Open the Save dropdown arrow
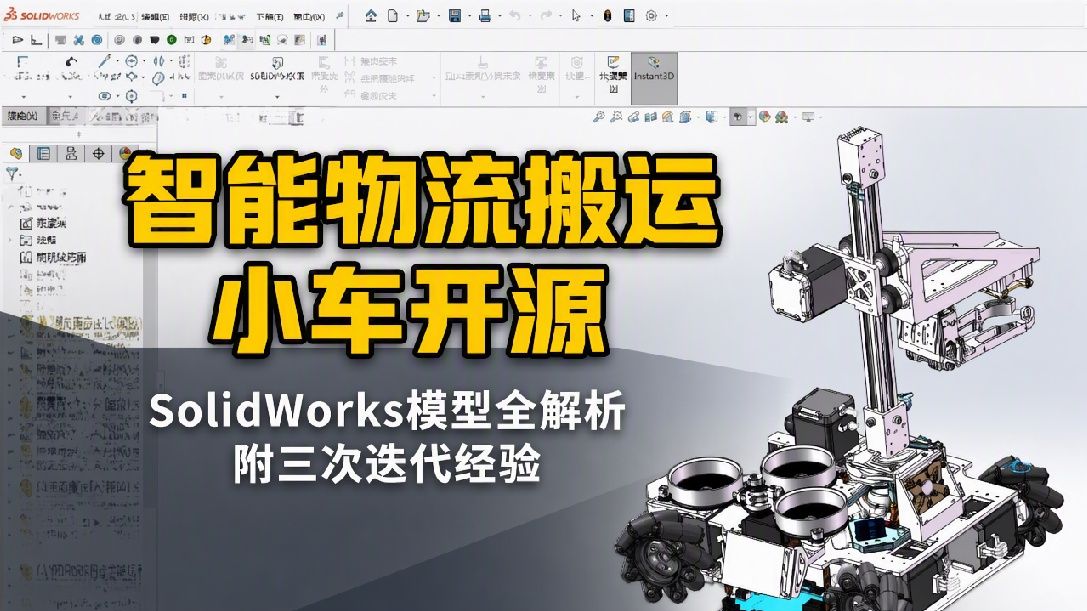 click(469, 16)
